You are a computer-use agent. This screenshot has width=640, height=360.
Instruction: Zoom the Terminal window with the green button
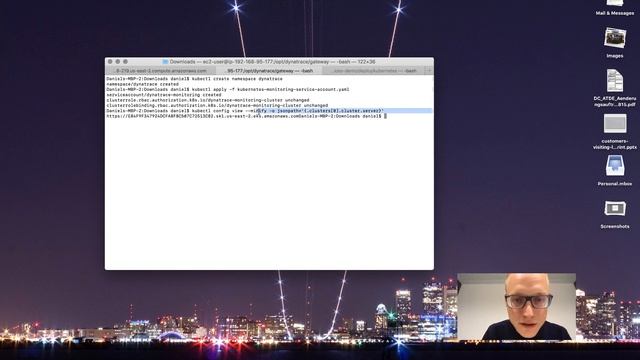click(125, 62)
